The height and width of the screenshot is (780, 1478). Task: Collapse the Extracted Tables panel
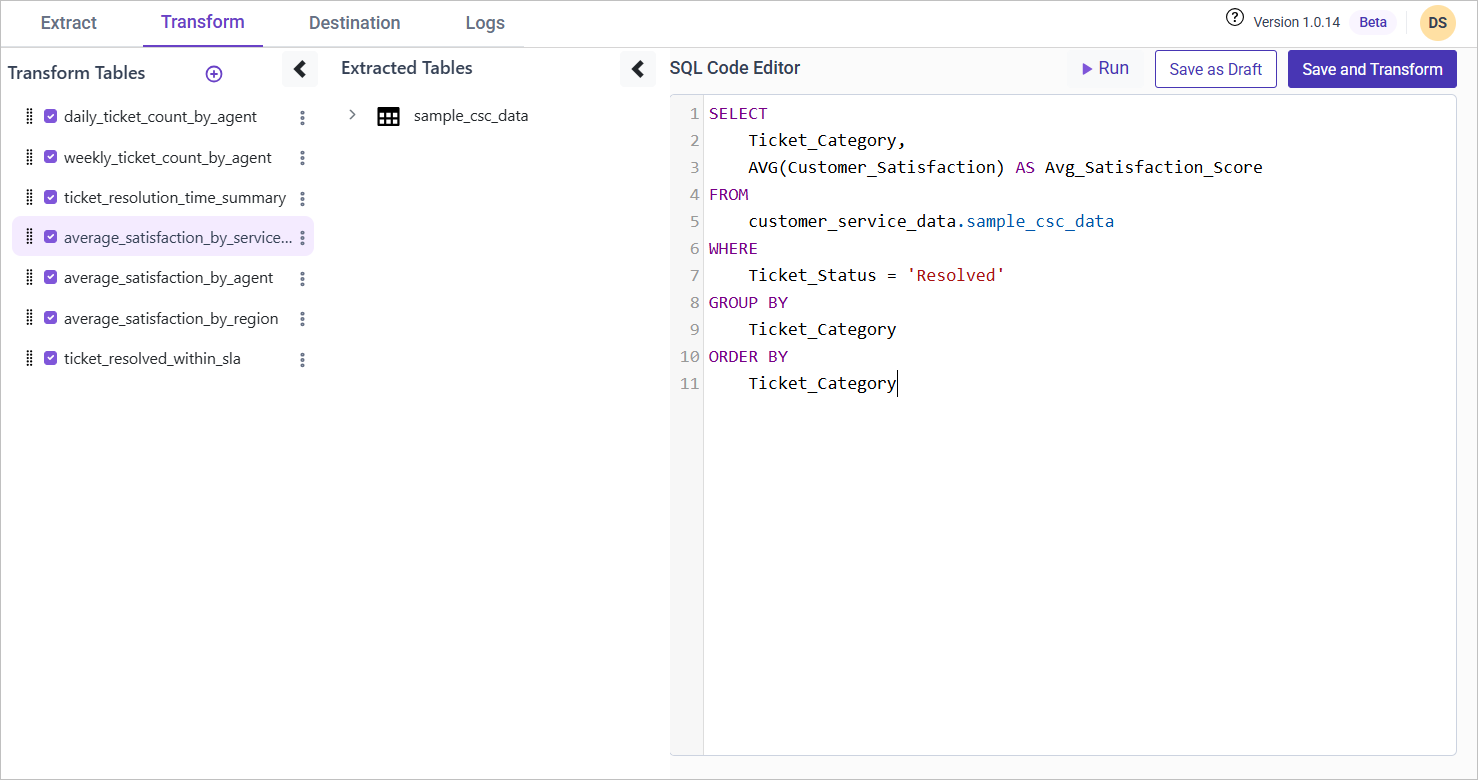click(x=638, y=69)
